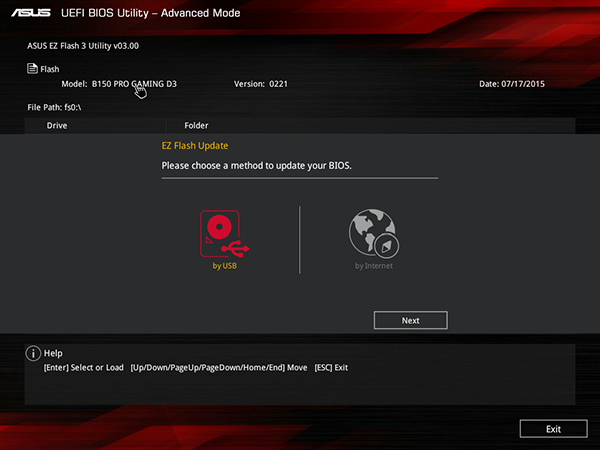Click 'ASUS EZ Flash 3 Utility v03.00' text
Viewport: 600px width, 450px height.
coord(83,46)
